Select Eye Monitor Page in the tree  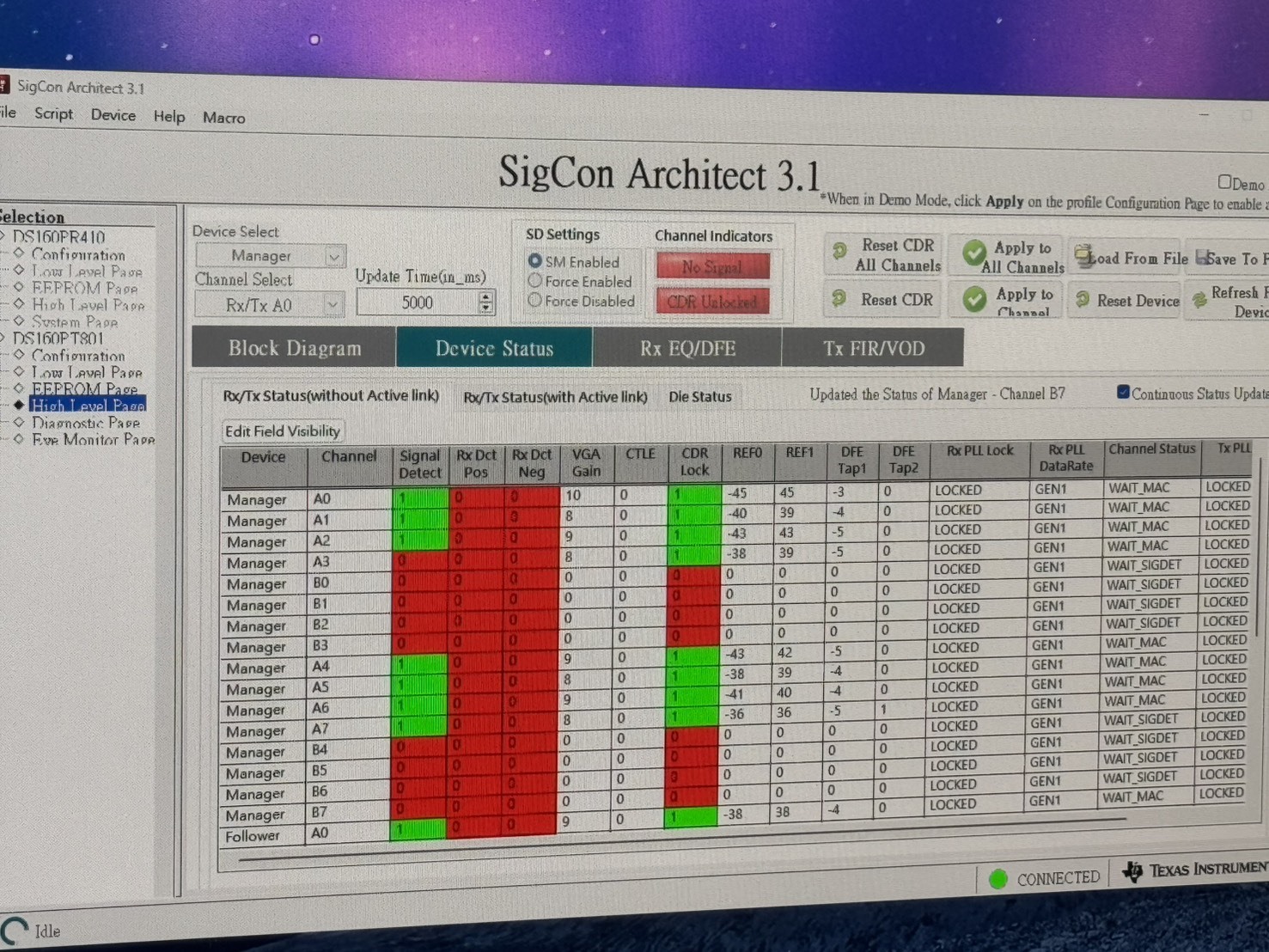[93, 439]
